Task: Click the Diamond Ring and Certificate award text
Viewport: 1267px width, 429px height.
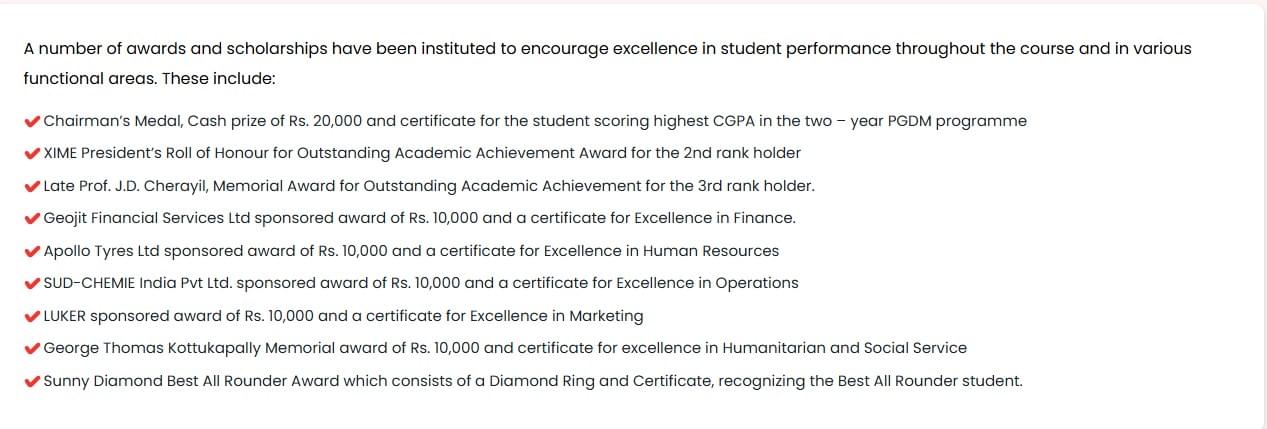Action: tap(533, 381)
